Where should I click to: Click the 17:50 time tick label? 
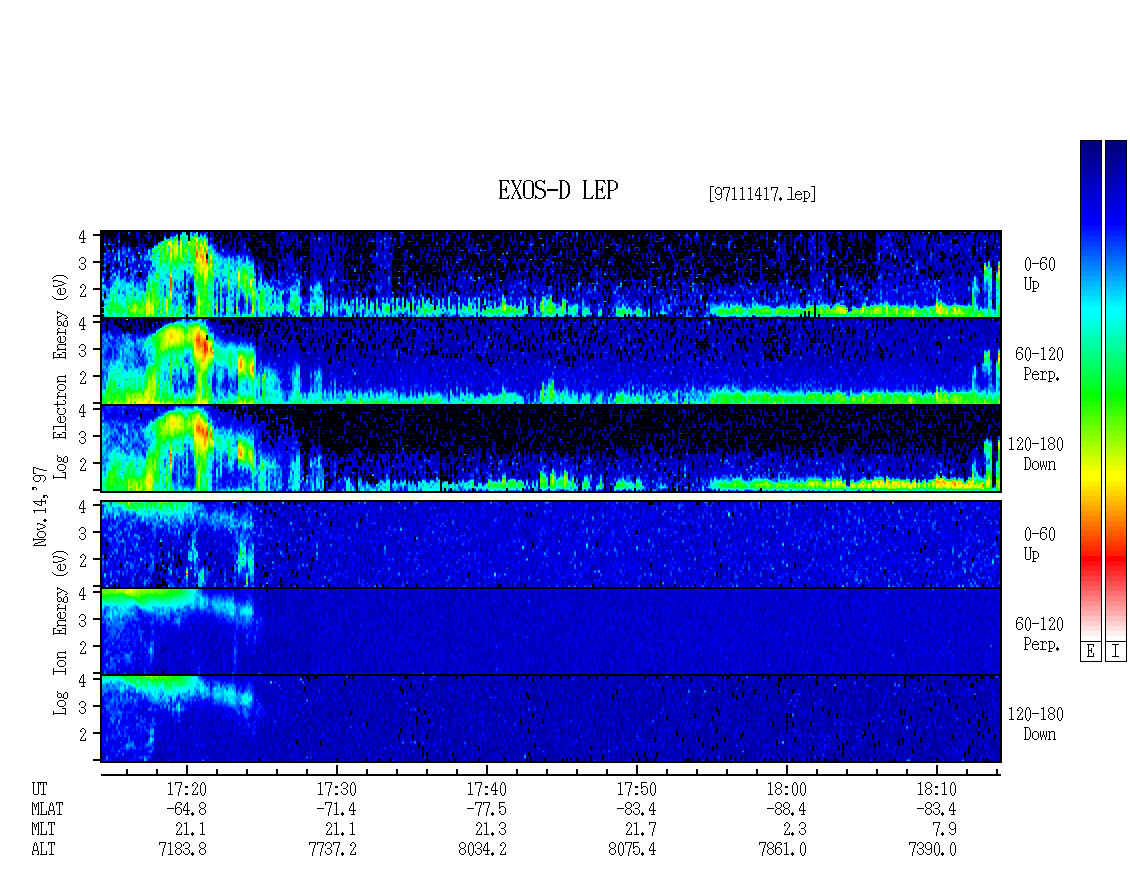click(636, 789)
